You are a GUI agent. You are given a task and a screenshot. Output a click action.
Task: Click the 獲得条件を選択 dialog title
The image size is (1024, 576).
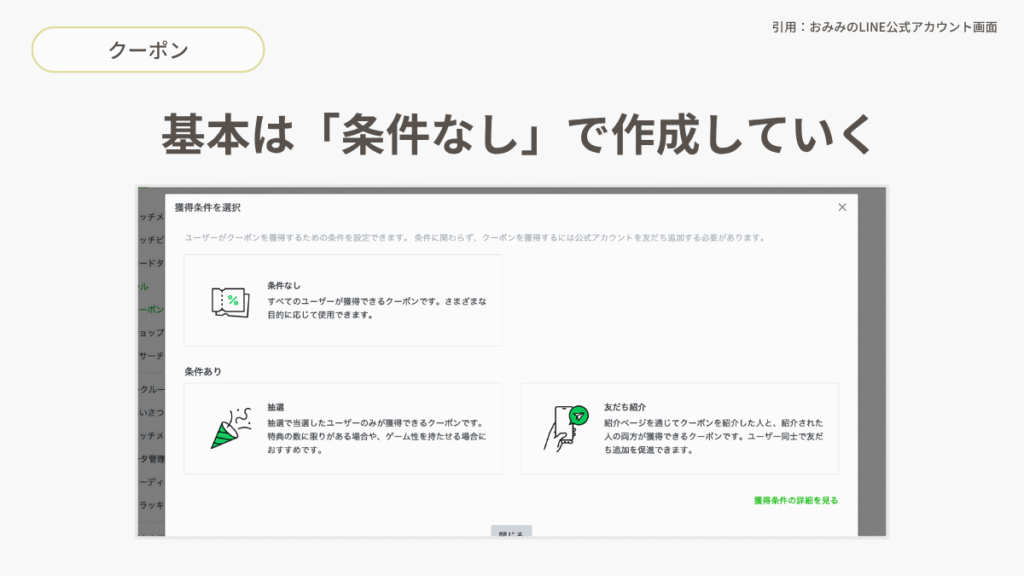point(207,207)
